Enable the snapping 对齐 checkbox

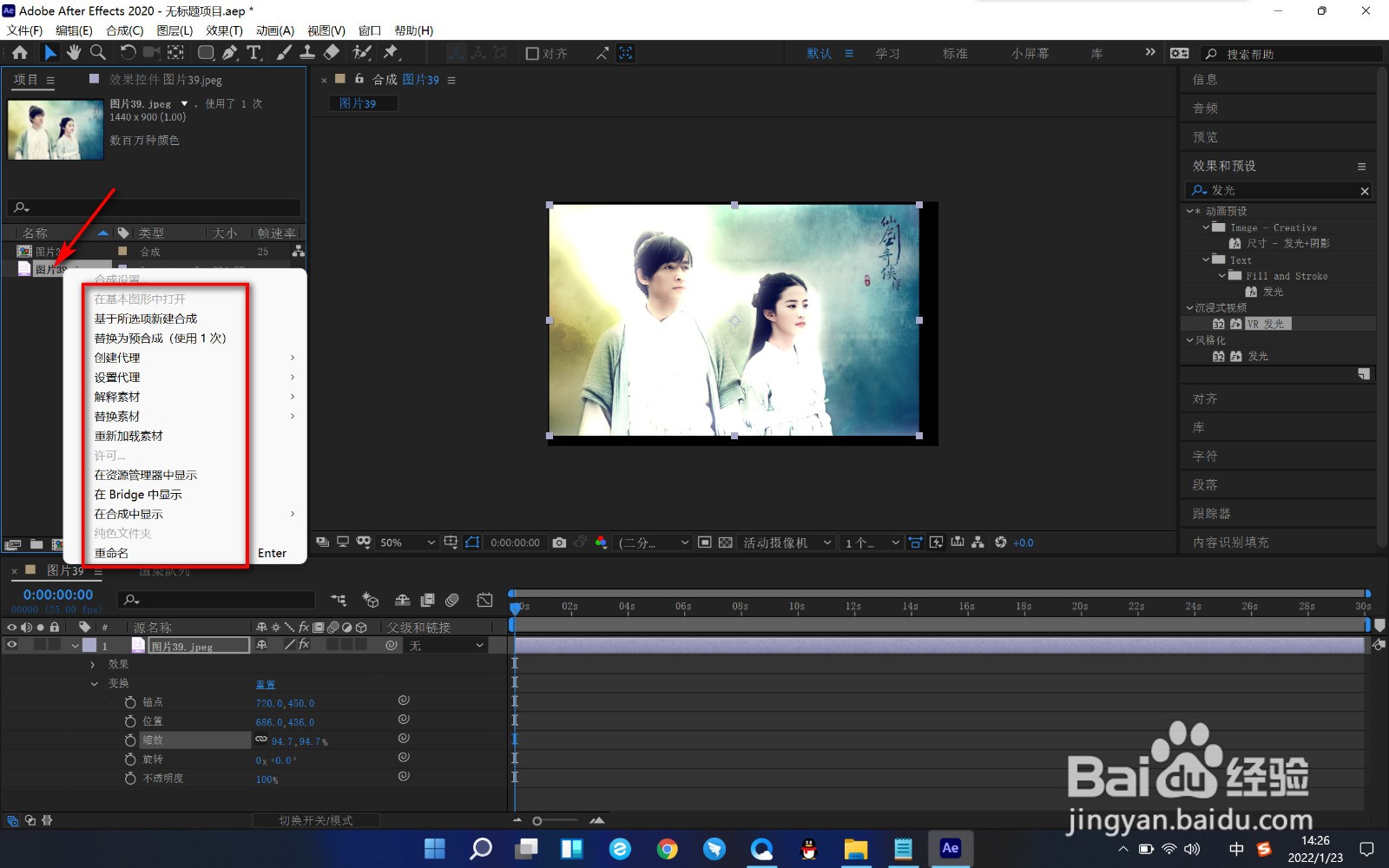[x=533, y=54]
